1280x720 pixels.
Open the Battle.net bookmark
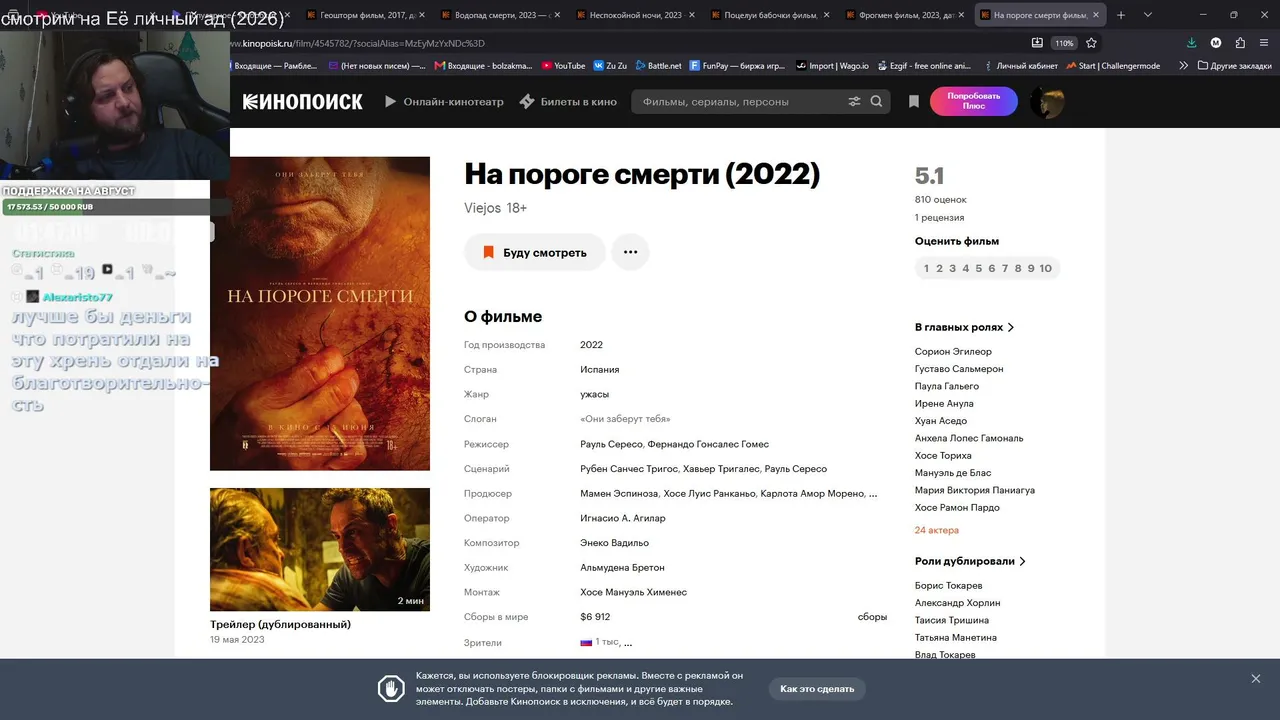[657, 66]
